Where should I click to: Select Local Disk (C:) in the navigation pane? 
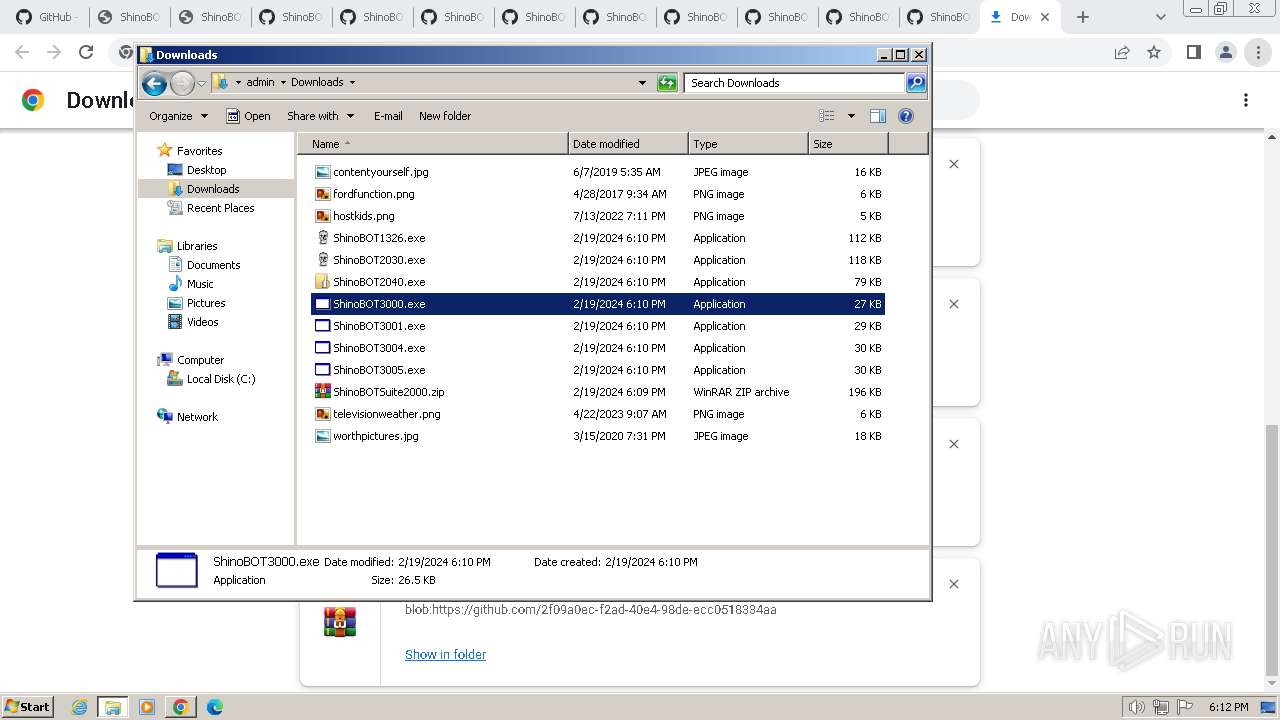(221, 379)
